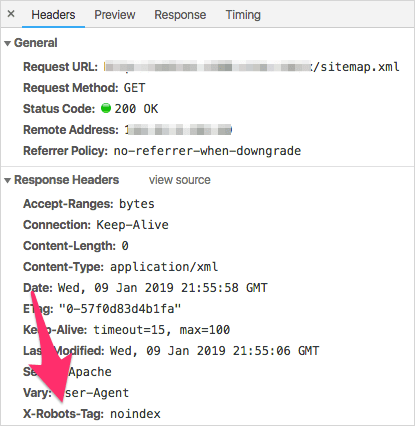415x426 pixels.
Task: Open the Preview tab
Action: pyautogui.click(x=115, y=15)
